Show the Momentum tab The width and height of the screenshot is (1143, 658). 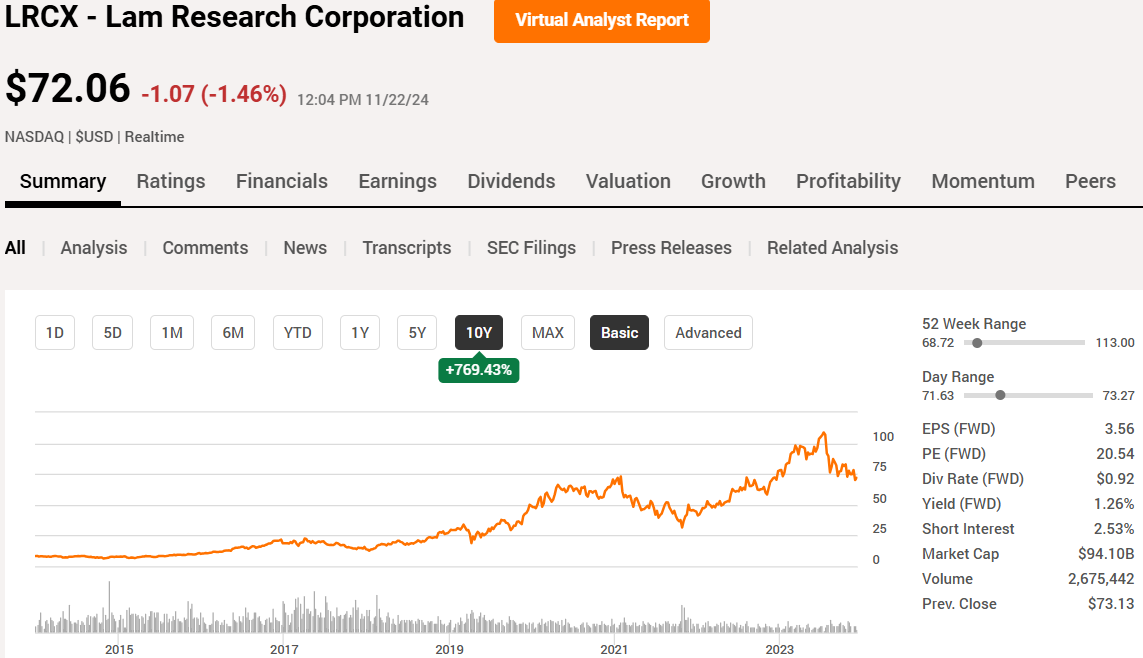(x=983, y=181)
